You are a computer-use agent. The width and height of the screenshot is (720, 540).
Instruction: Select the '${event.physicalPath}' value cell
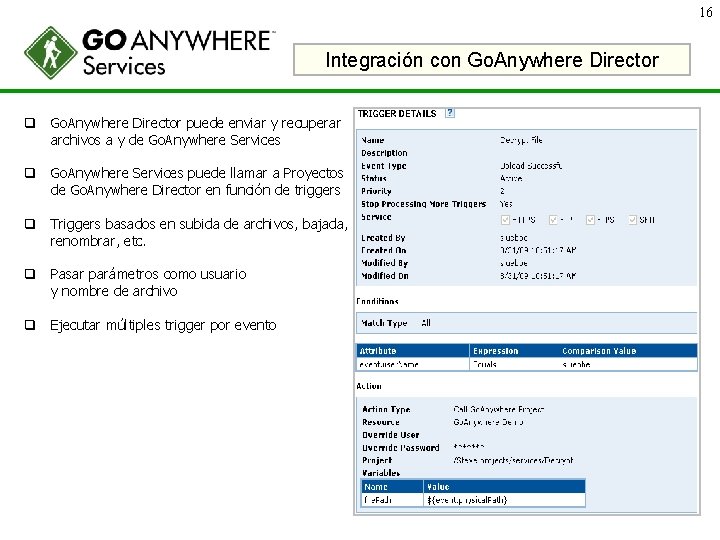504,500
